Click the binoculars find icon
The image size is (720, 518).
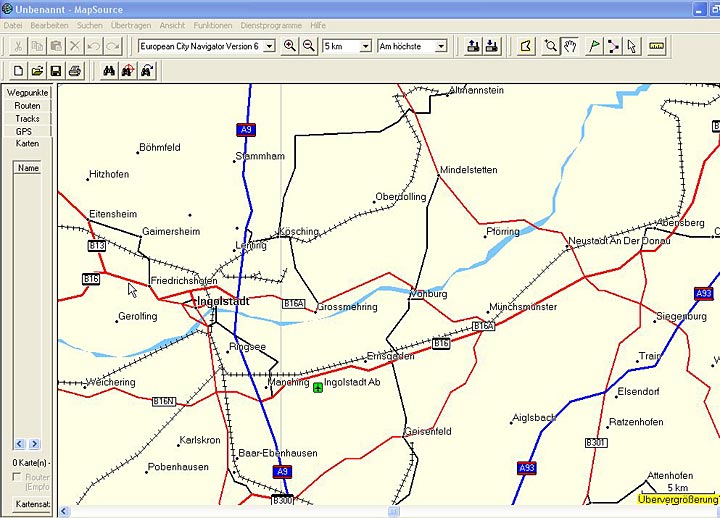[x=110, y=71]
